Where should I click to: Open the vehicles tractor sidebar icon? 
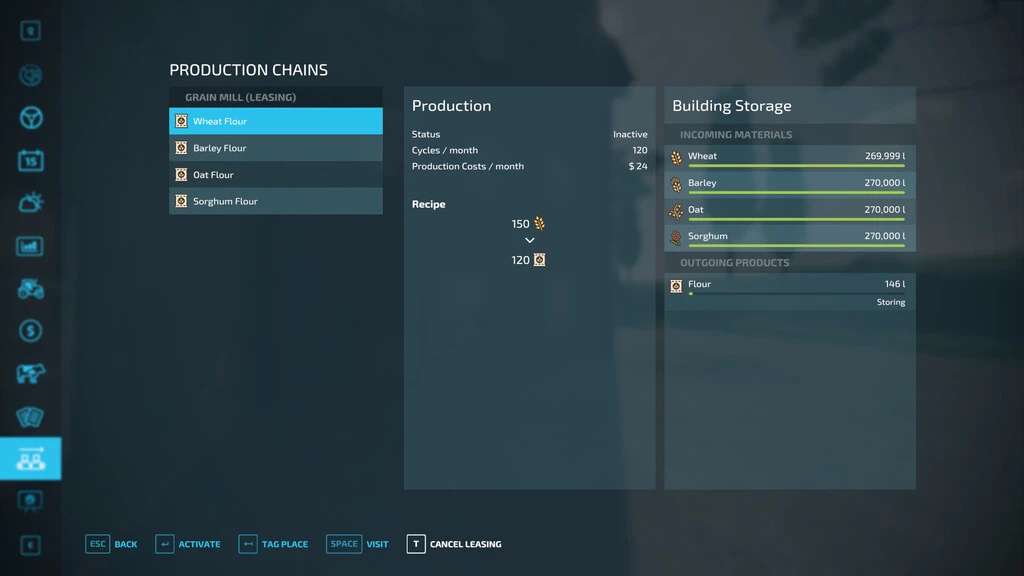coord(31,289)
